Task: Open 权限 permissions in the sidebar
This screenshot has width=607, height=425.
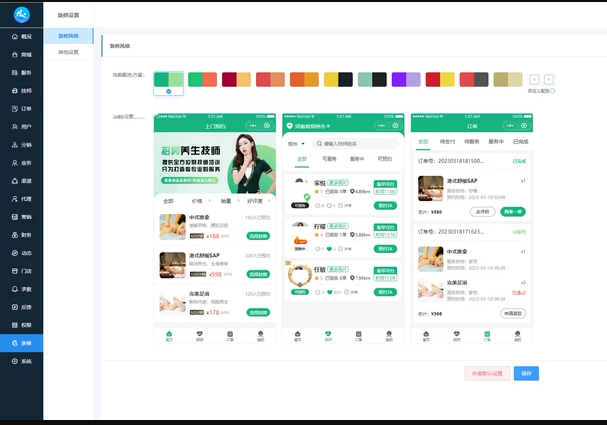Action: 22,325
